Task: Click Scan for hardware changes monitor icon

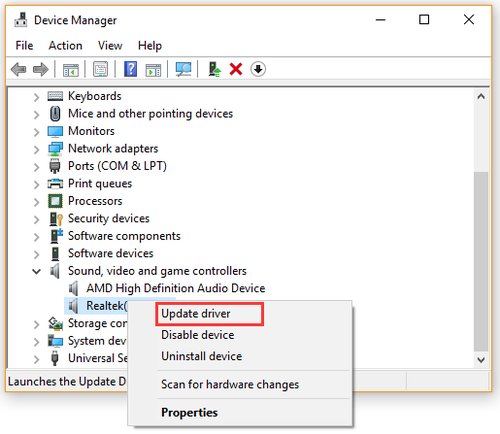Action: coord(183,69)
